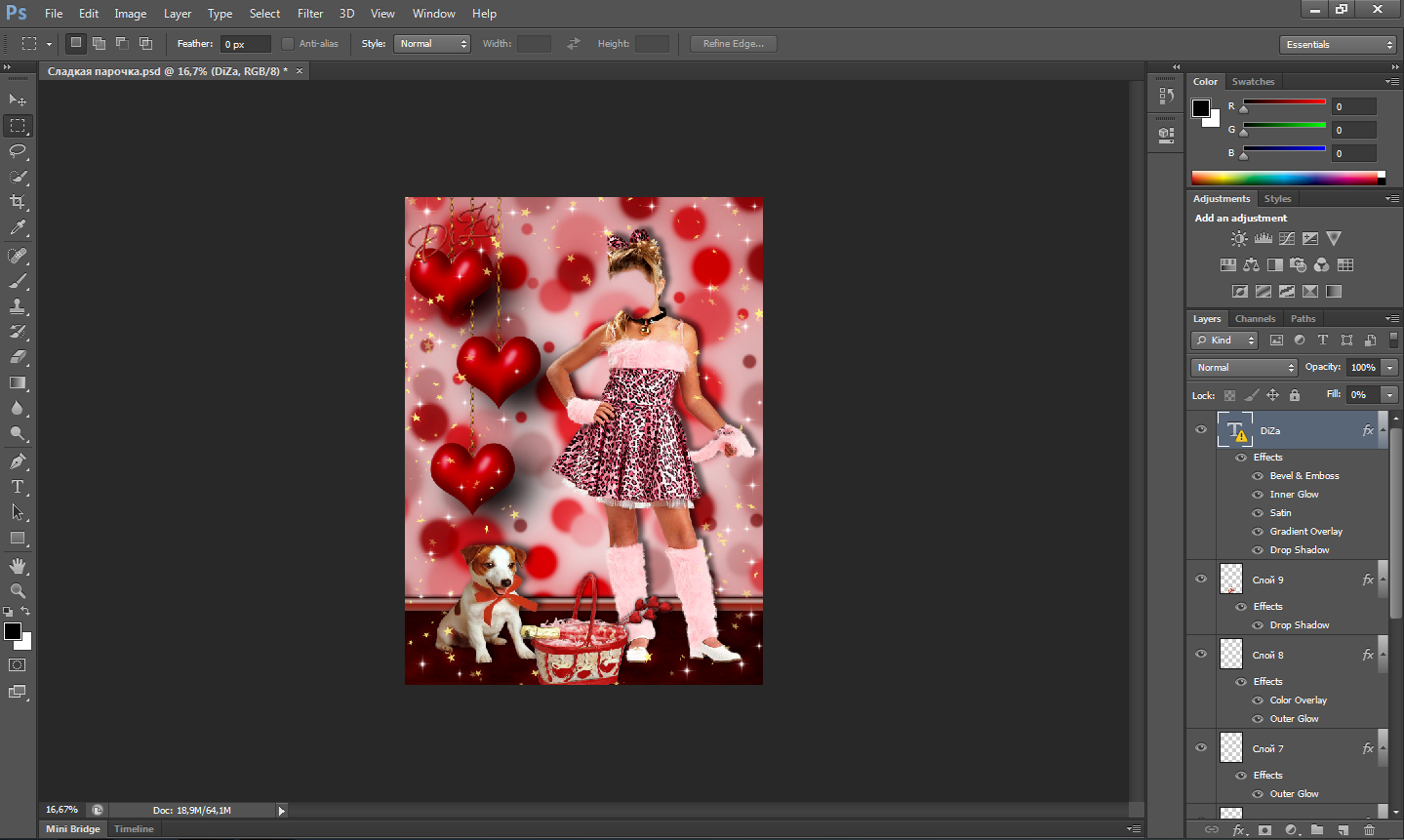Select the Gradient tool
Viewport: 1404px width, 840px height.
(18, 383)
